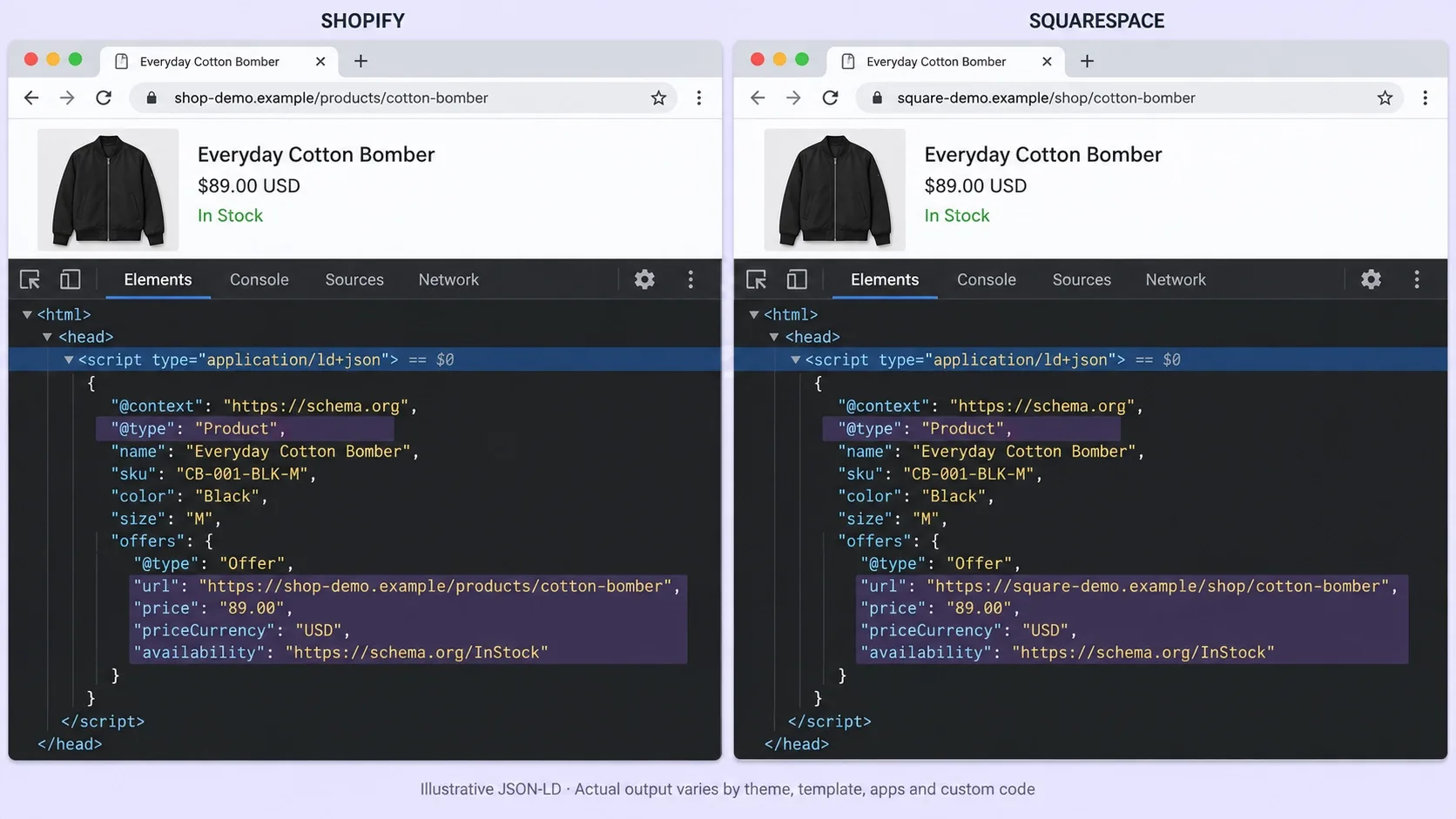1456x819 pixels.
Task: Open the Network tab in Squarespace DevTools
Action: [x=1176, y=279]
